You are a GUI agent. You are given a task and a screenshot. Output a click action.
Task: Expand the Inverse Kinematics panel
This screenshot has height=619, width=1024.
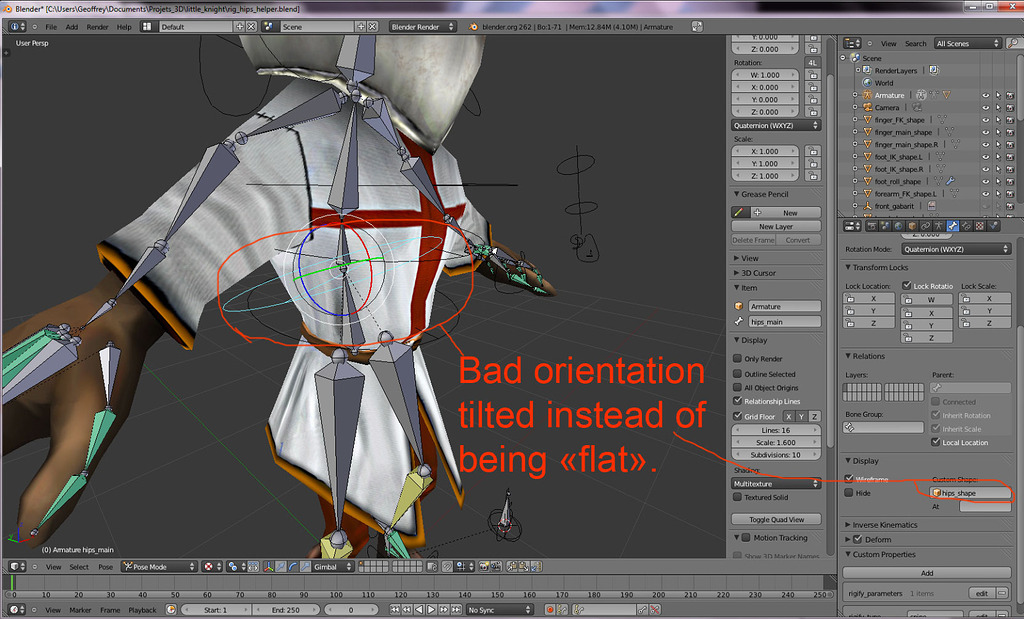point(882,524)
